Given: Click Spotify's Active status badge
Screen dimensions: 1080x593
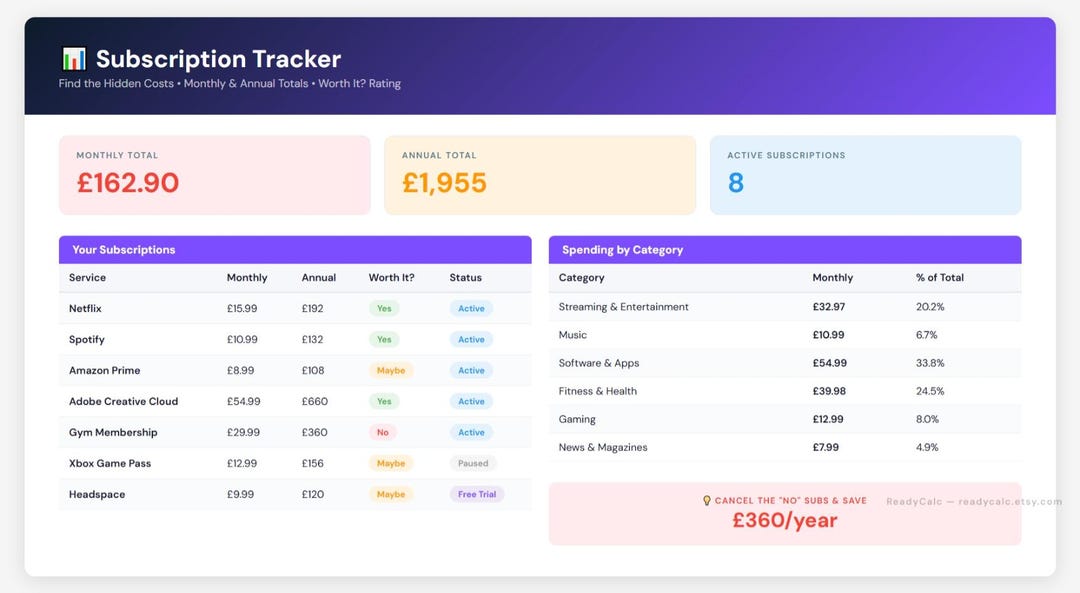Looking at the screenshot, I should 471,340.
